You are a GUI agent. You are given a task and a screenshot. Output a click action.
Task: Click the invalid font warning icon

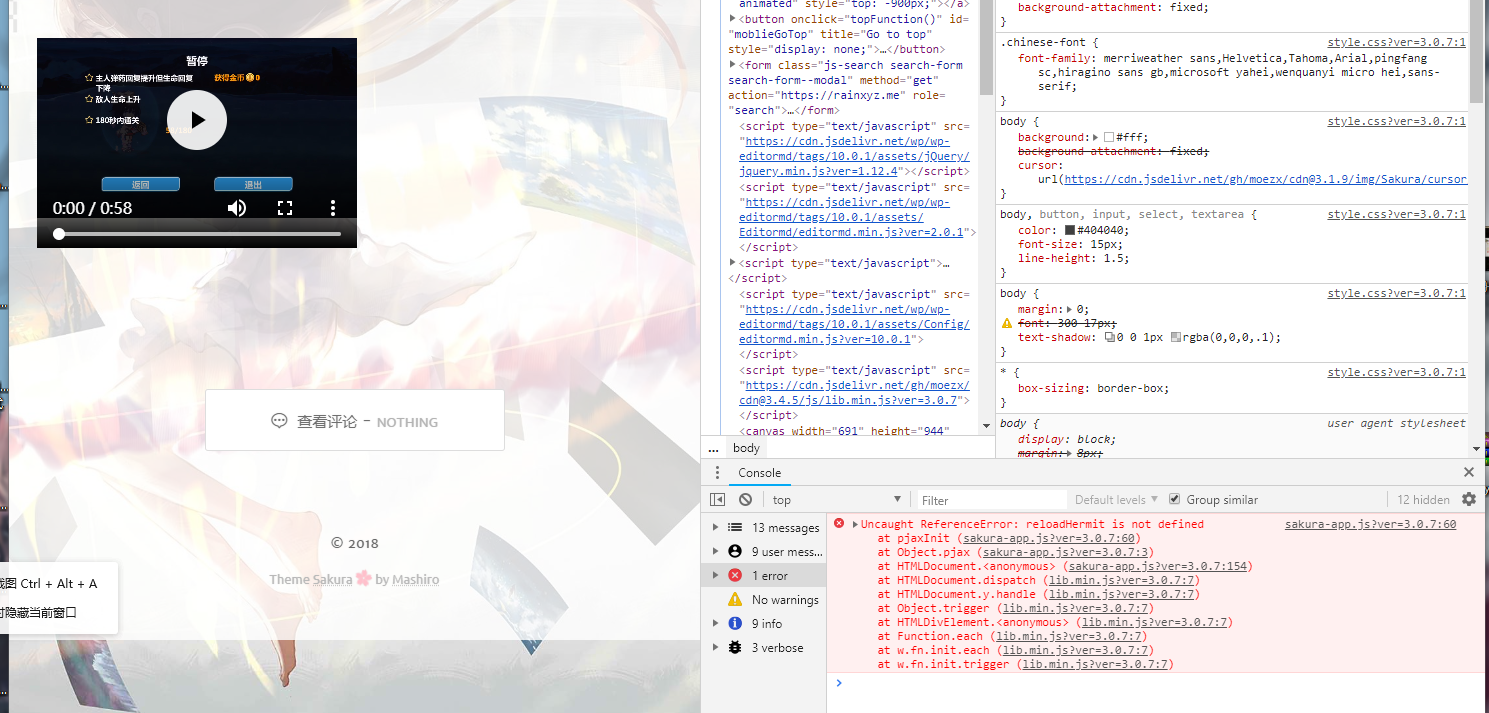1007,324
